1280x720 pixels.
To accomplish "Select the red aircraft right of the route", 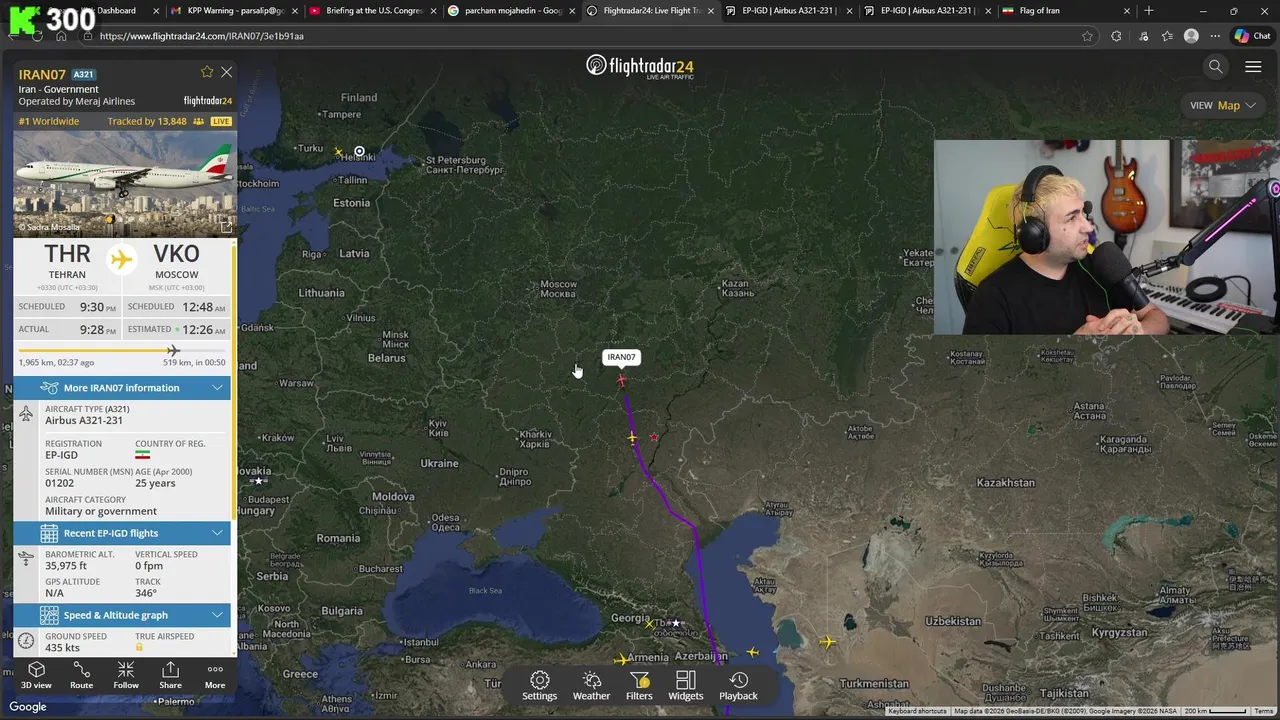I will [x=654, y=437].
